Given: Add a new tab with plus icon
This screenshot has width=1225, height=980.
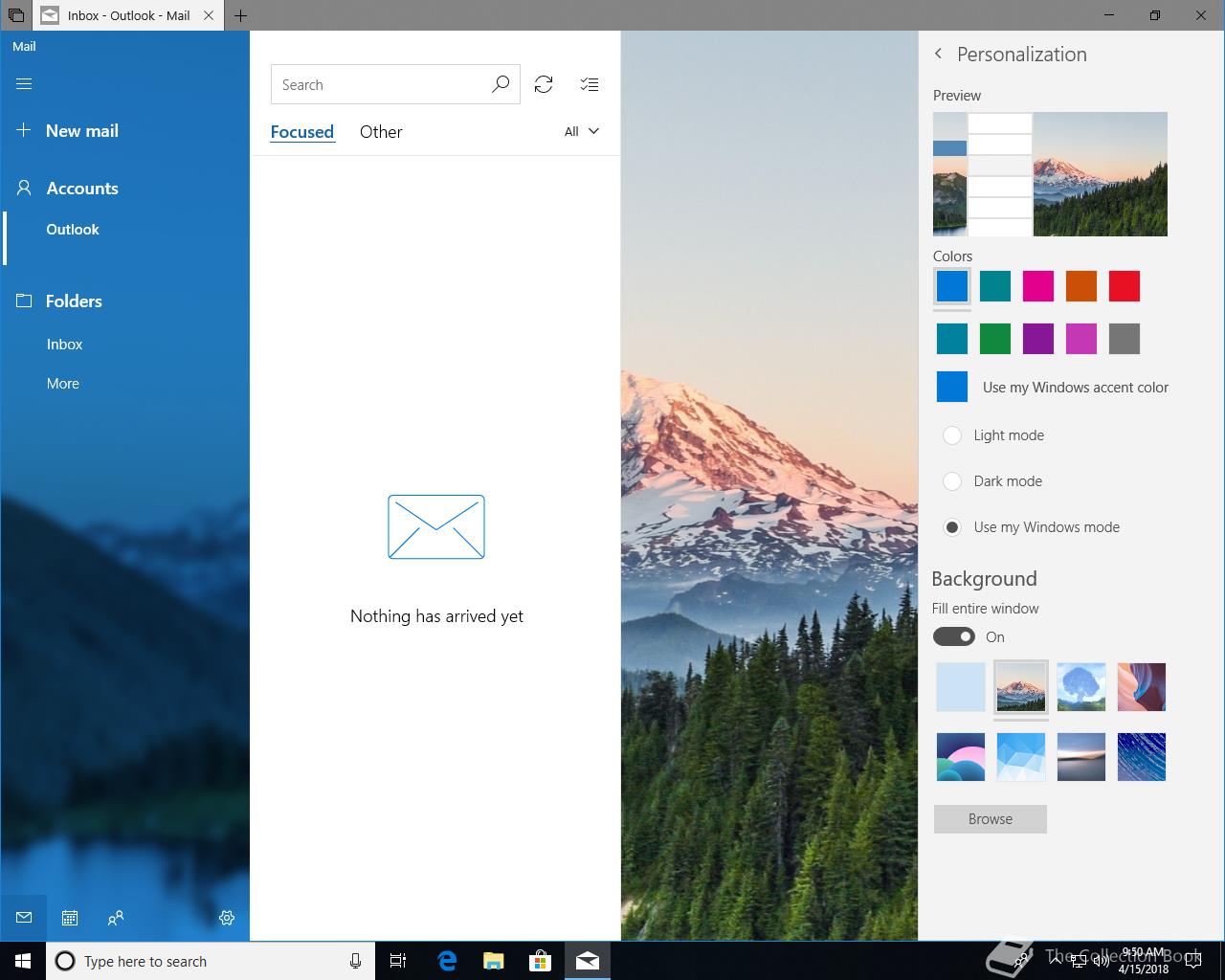Looking at the screenshot, I should pos(240,15).
